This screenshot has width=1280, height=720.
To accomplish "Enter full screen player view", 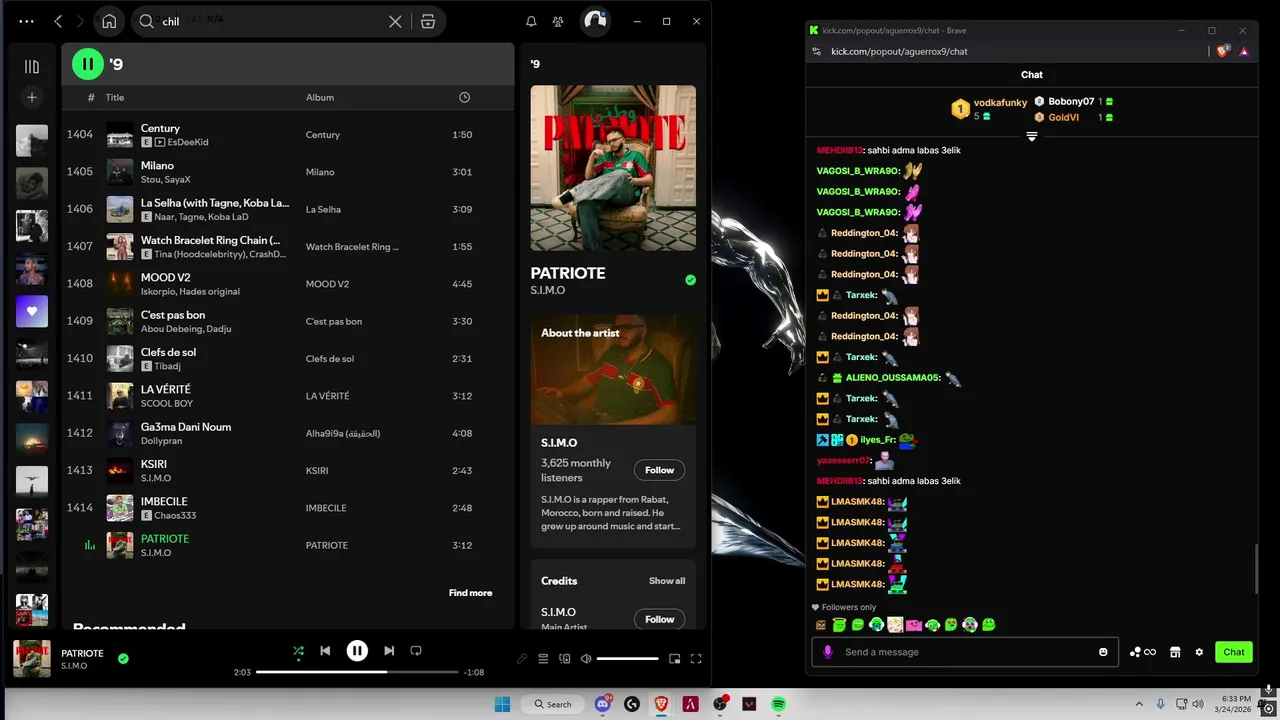I will coord(696,658).
